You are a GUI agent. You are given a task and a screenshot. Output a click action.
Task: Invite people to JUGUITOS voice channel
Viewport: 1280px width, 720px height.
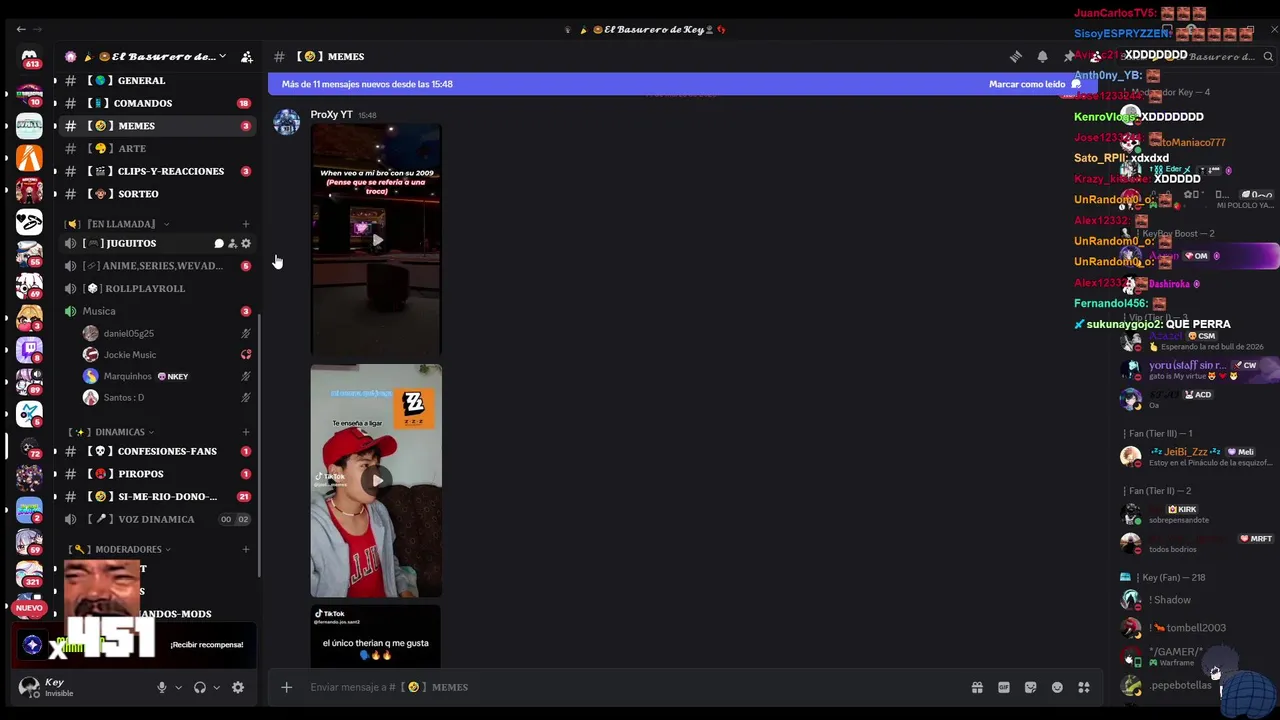[x=232, y=243]
